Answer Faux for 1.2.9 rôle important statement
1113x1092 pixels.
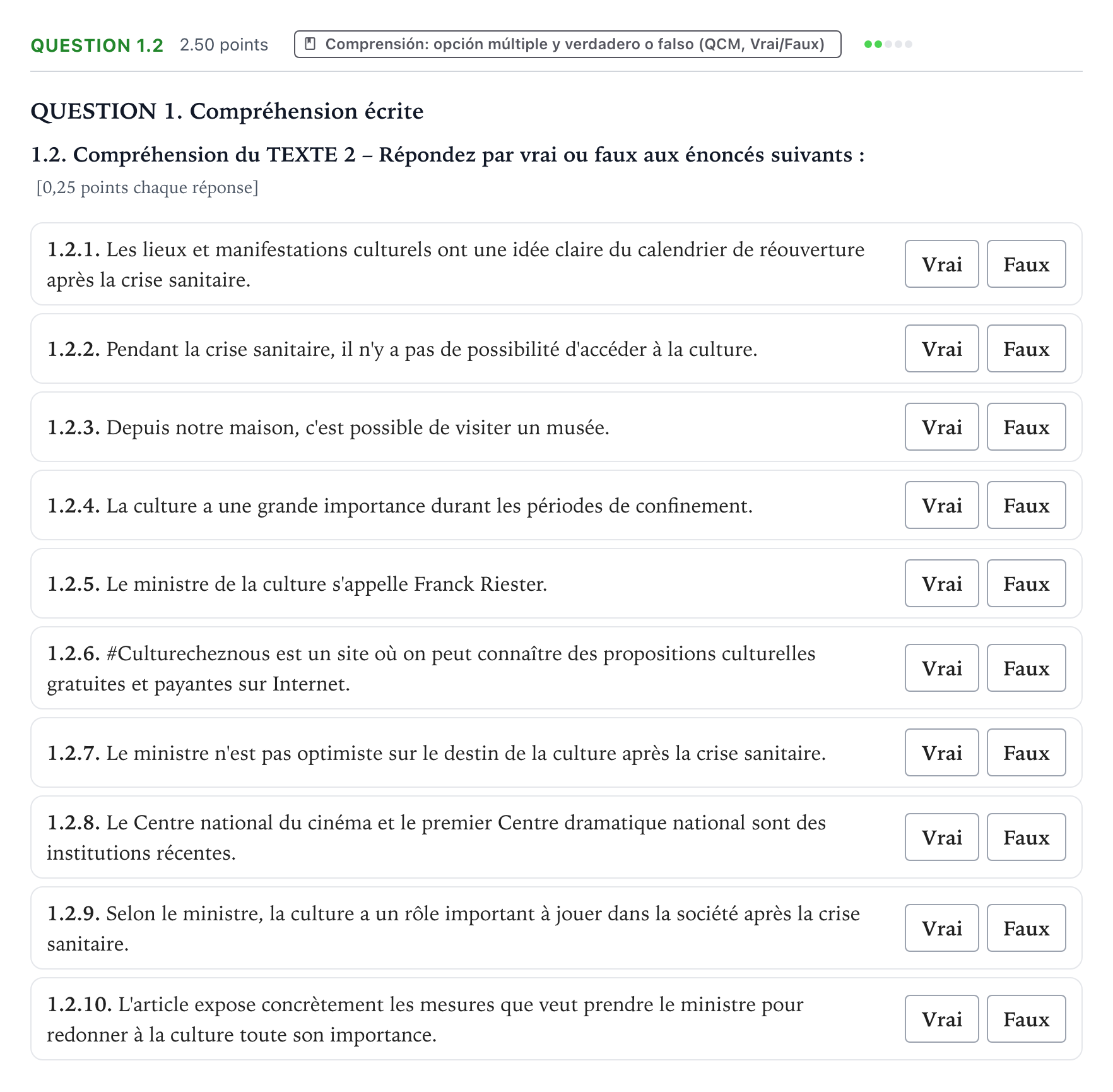click(x=1026, y=928)
